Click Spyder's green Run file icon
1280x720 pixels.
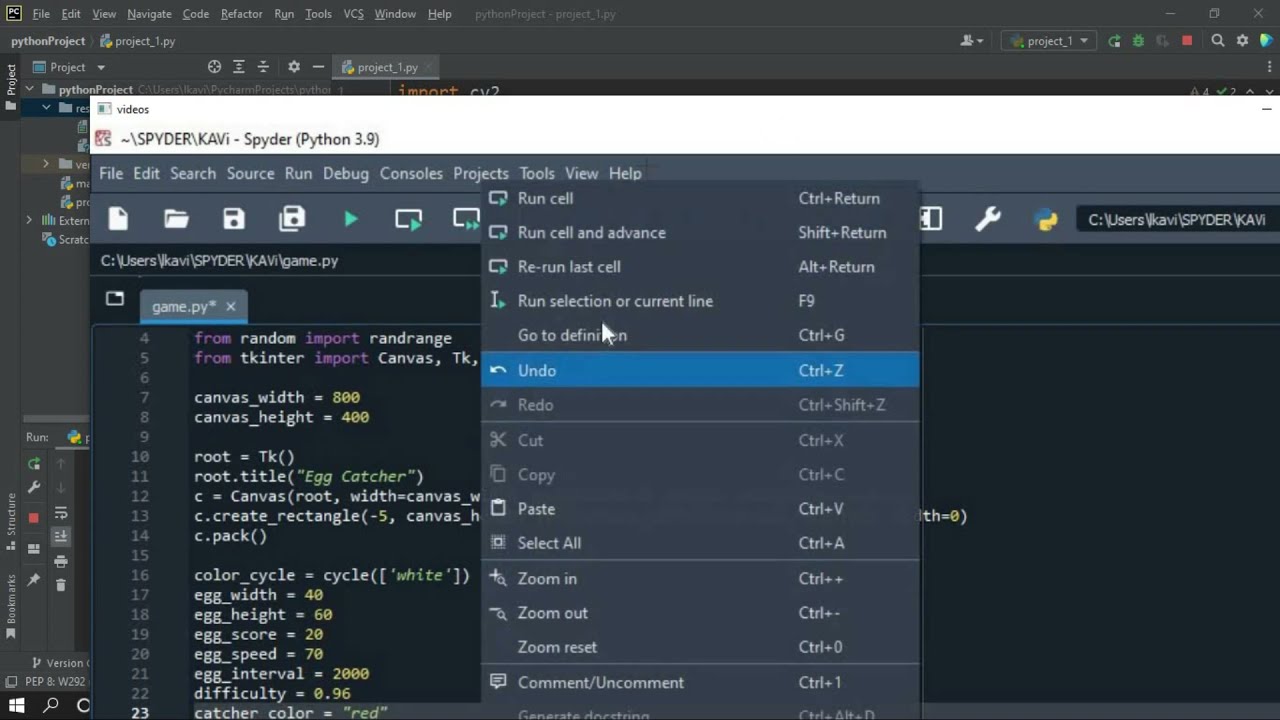pos(351,219)
